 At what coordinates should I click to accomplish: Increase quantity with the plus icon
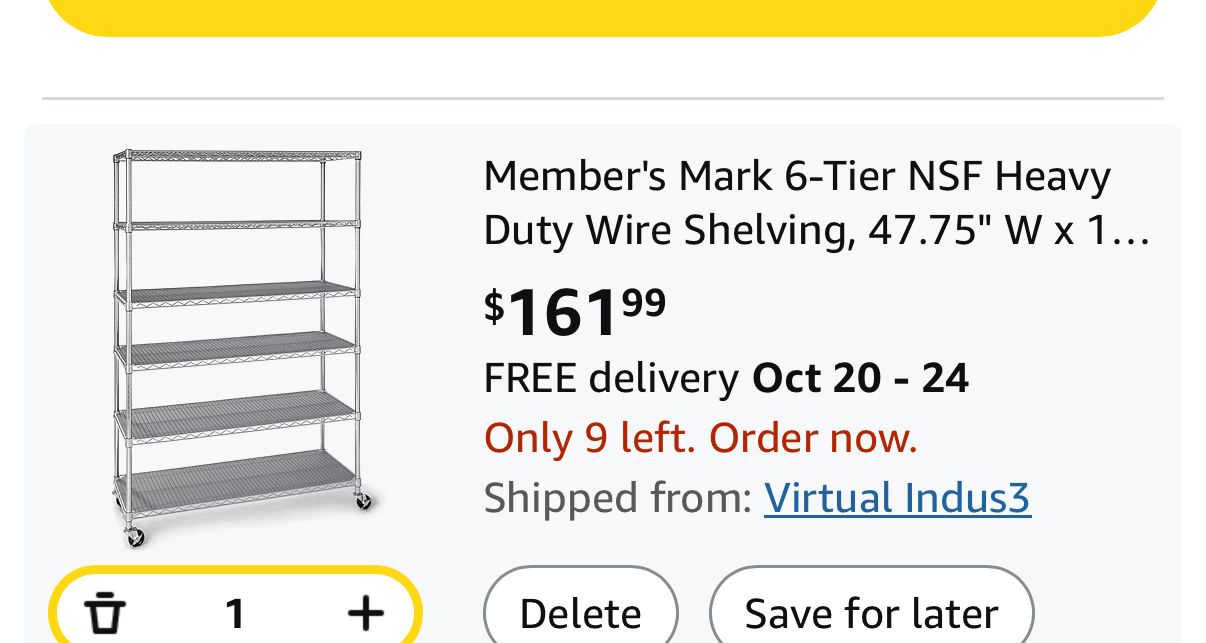coord(366,612)
